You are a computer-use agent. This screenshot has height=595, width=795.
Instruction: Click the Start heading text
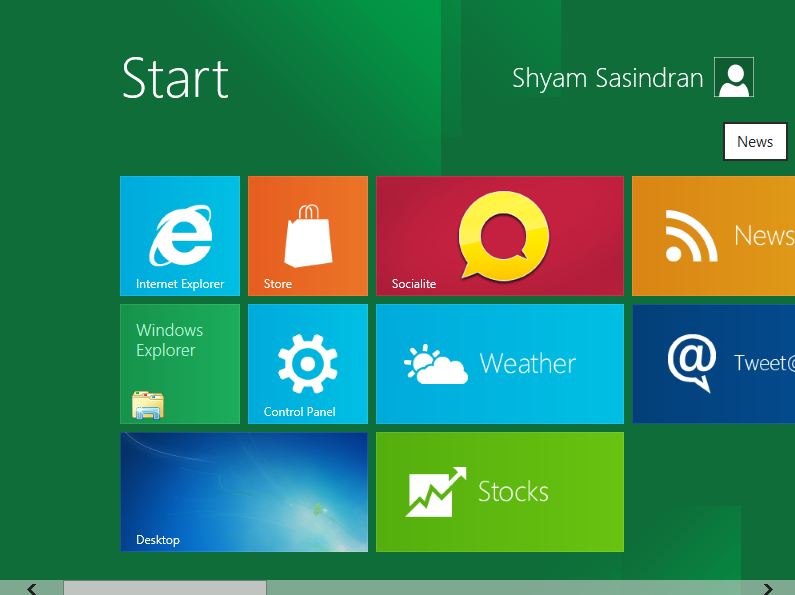coord(175,78)
